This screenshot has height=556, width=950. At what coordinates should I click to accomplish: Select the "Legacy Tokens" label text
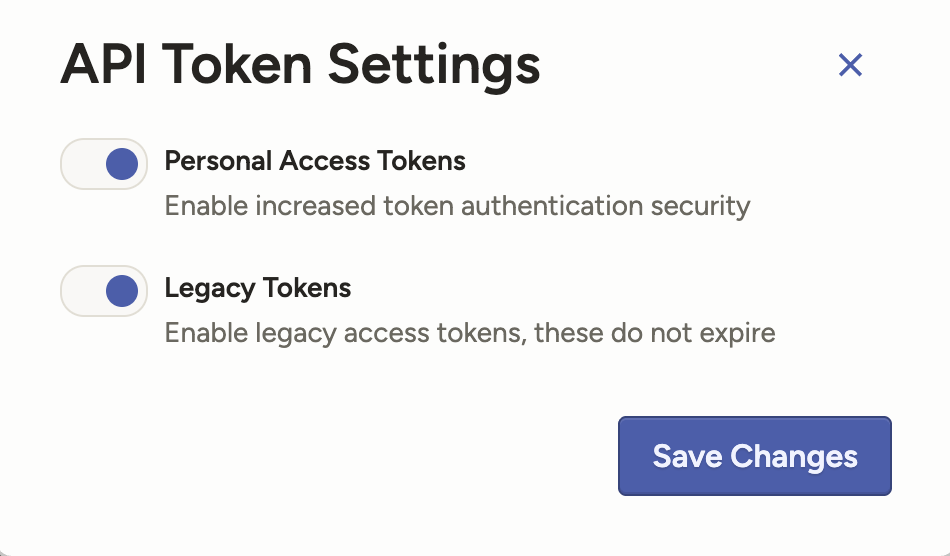coord(258,289)
